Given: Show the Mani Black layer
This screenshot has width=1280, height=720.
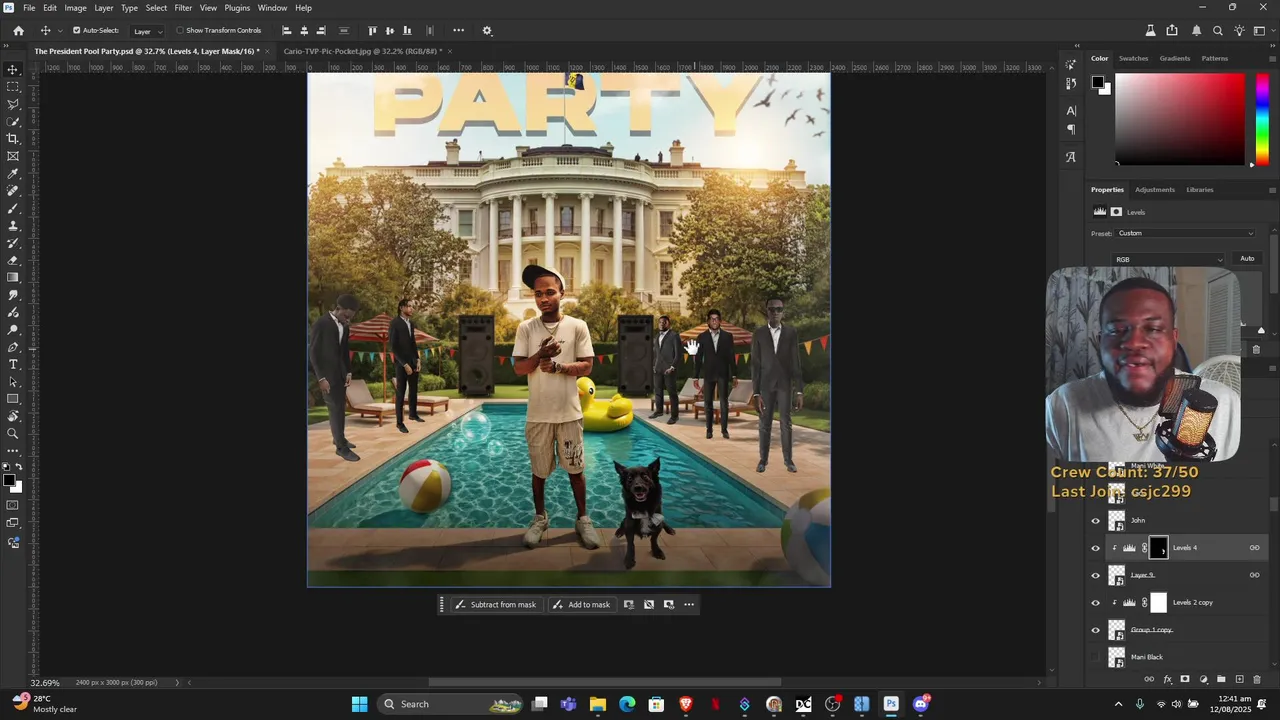Looking at the screenshot, I should coord(1095,657).
